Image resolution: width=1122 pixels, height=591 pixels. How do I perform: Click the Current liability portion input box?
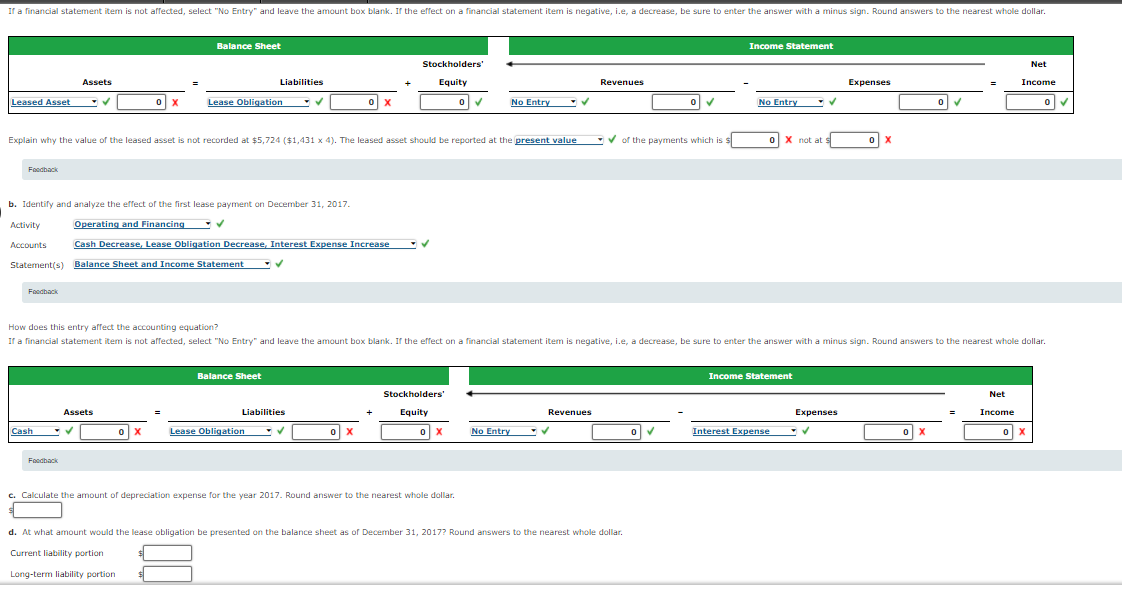[166, 552]
